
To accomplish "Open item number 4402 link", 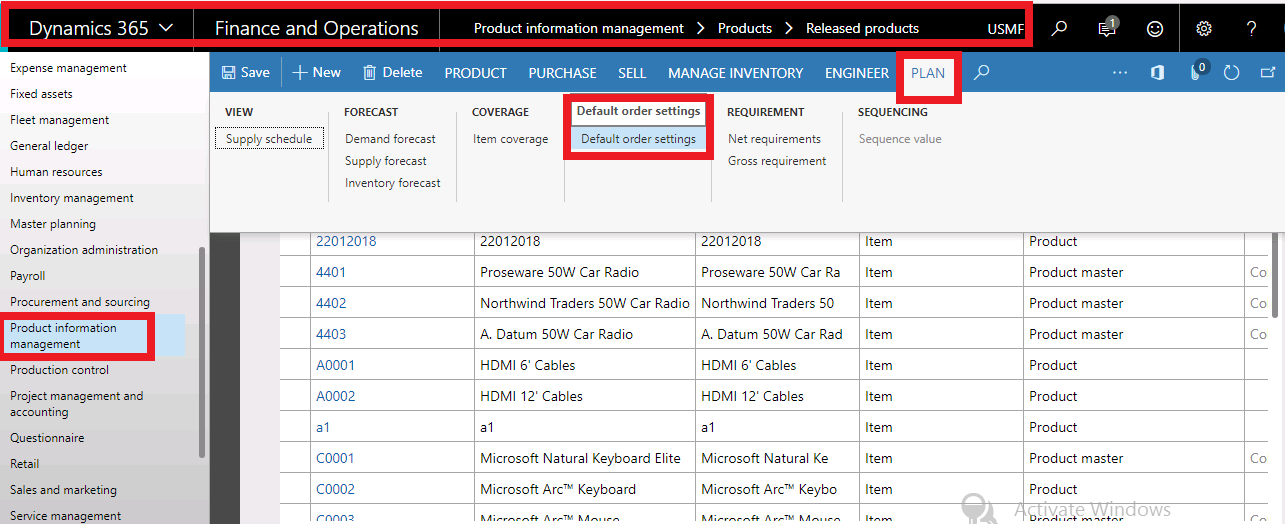I will click(x=331, y=303).
